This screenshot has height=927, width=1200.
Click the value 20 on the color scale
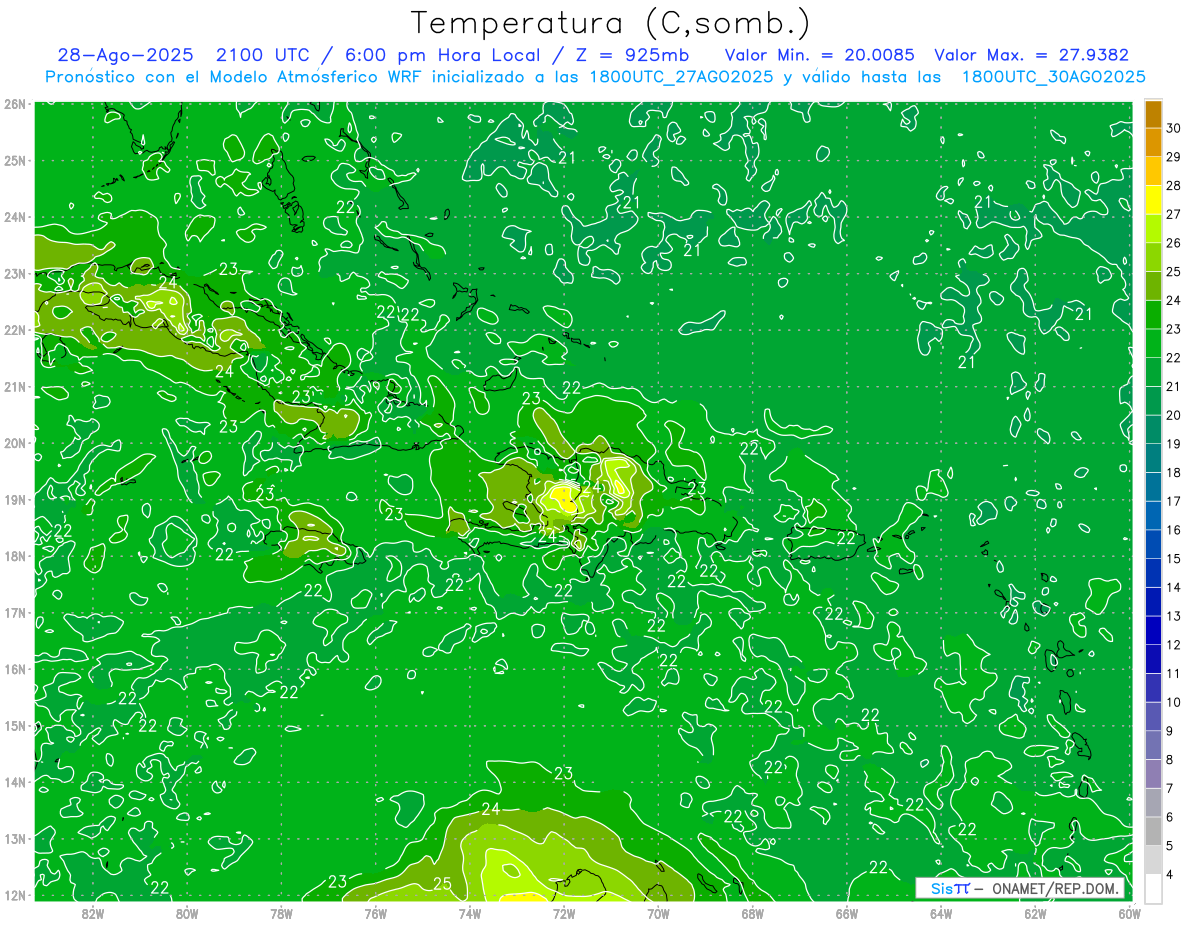tap(1174, 415)
